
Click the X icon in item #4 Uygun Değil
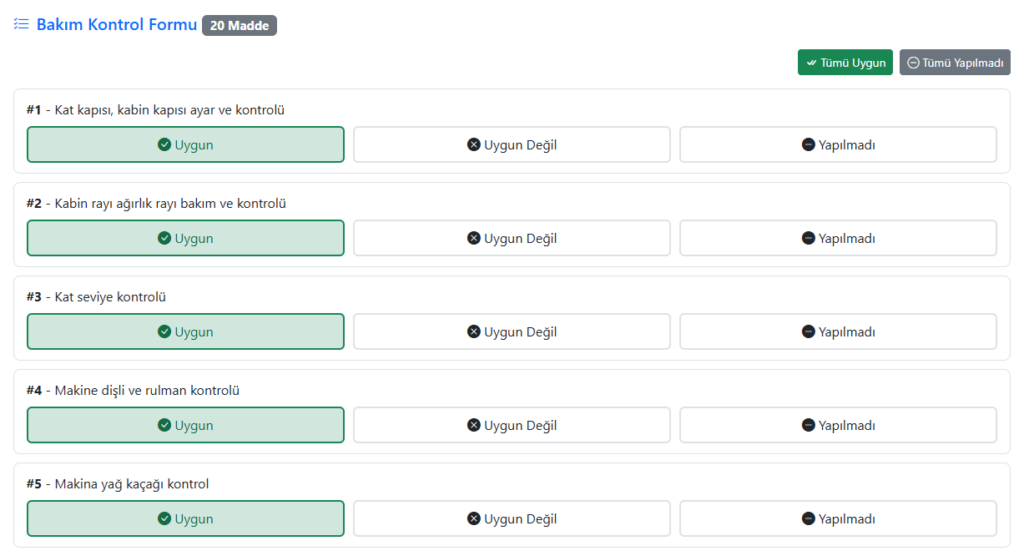pos(474,424)
